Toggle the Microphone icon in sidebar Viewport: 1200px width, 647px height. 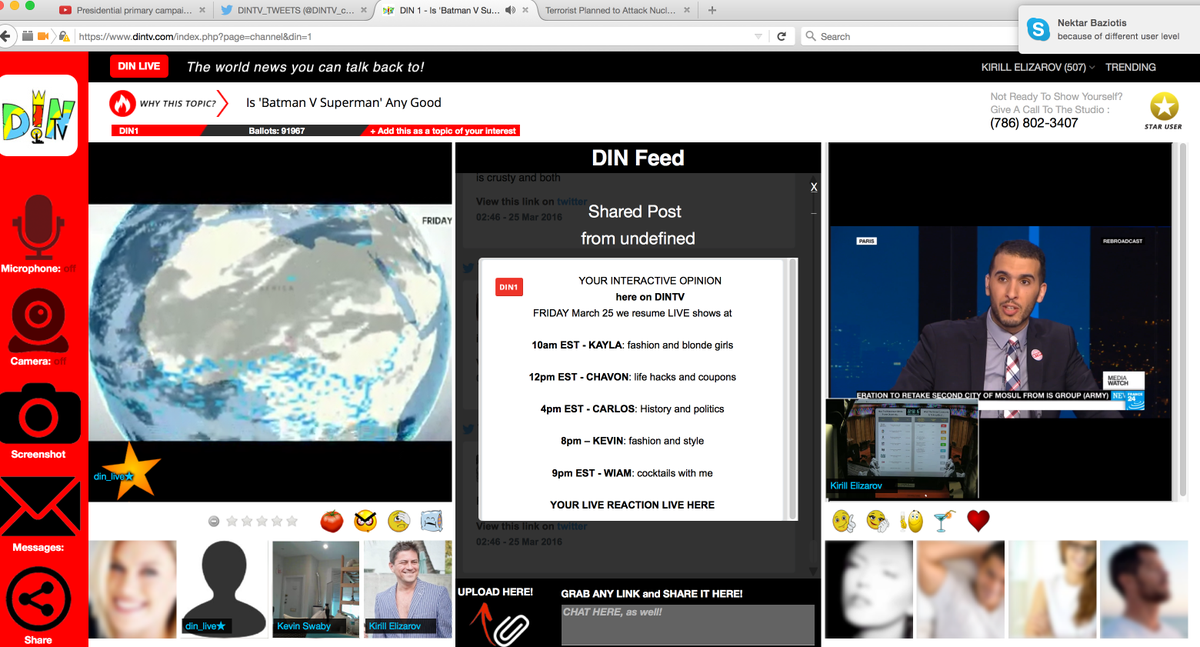click(x=39, y=227)
